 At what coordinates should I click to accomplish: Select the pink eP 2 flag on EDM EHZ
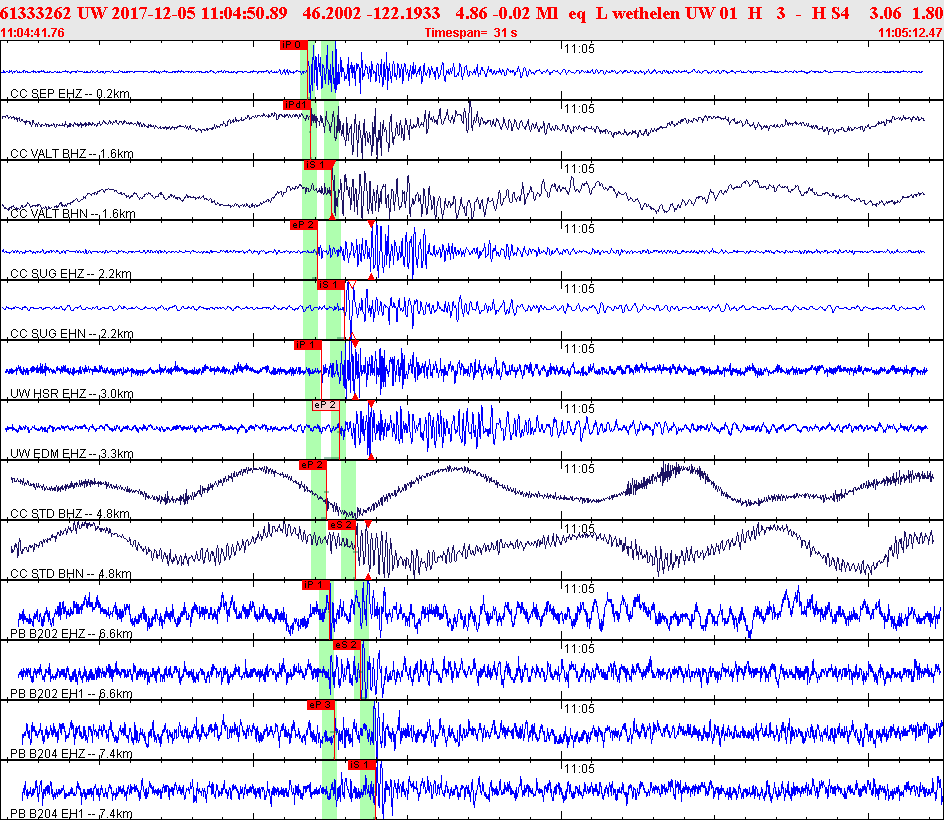[326, 405]
